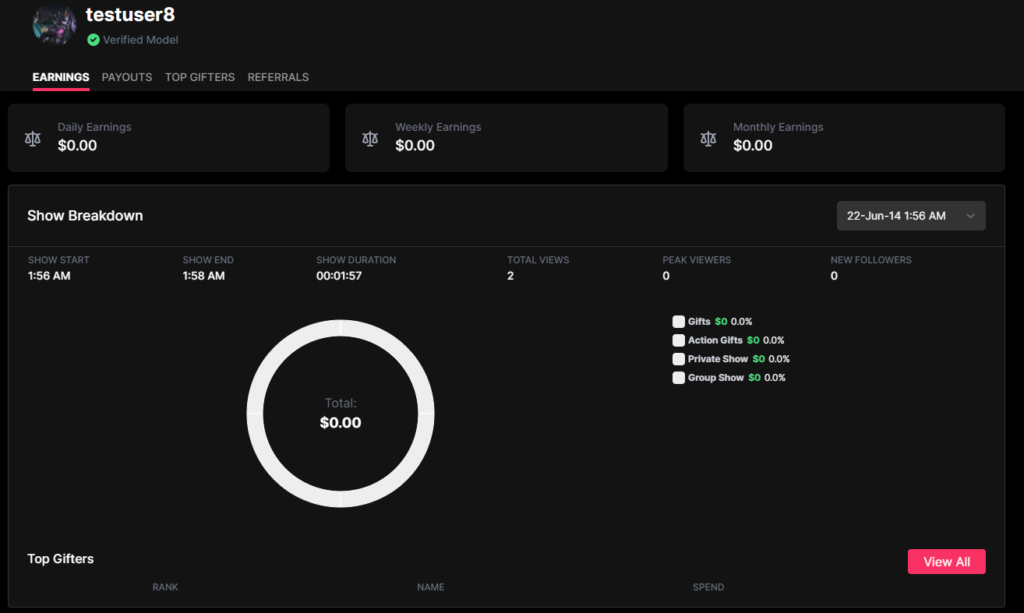Toggle the Group Show legend checkbox
This screenshot has width=1024, height=613.
679,378
